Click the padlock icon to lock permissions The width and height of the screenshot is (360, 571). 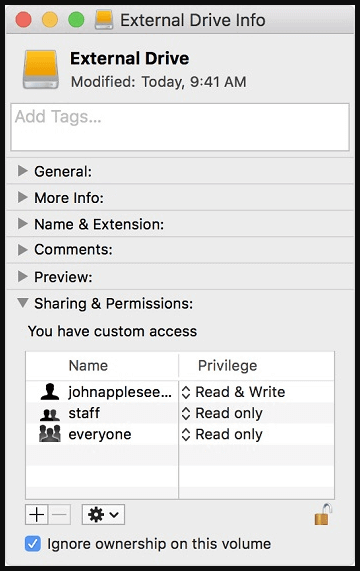click(x=323, y=514)
